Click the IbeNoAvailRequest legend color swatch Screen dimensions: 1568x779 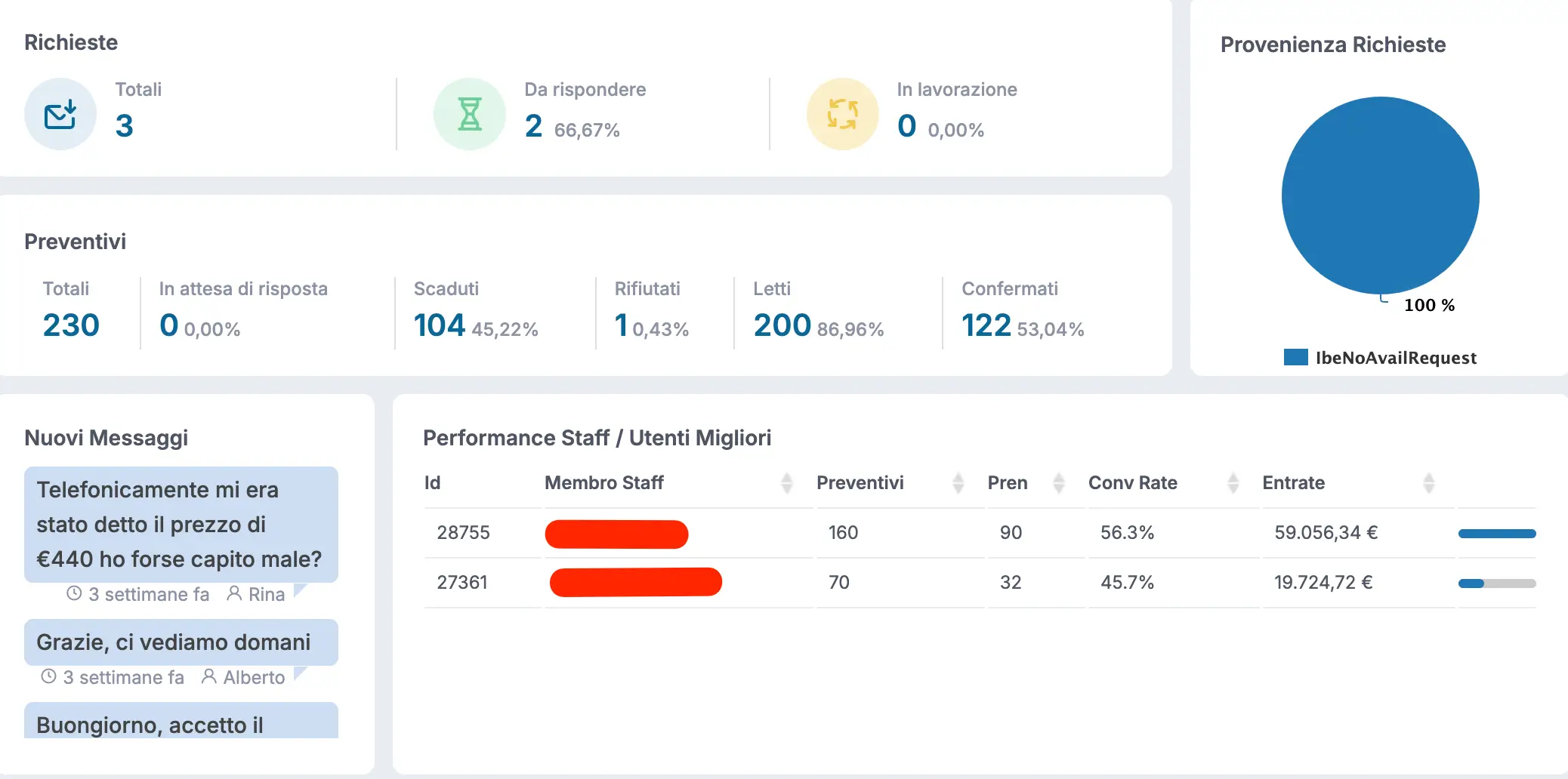point(1295,357)
